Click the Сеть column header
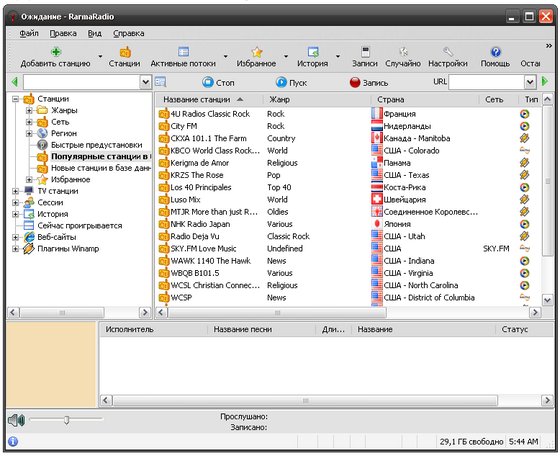The width and height of the screenshot is (560, 456). tap(498, 100)
